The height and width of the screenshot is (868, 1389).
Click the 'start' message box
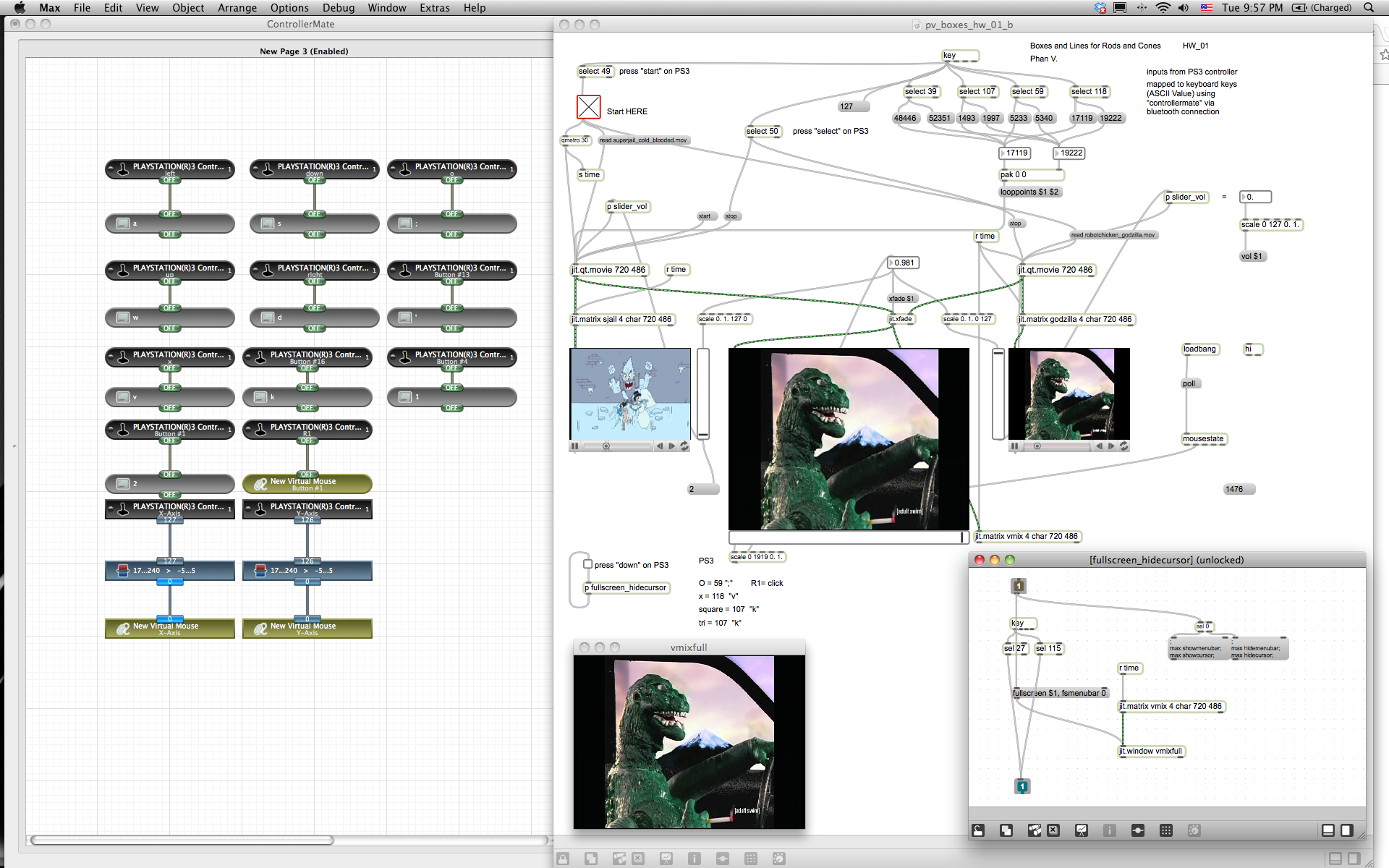[705, 216]
